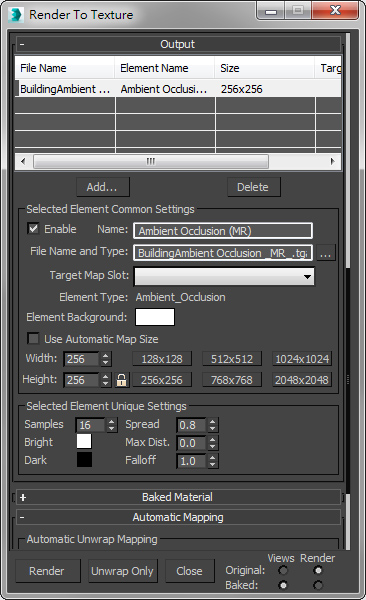Adjust the Samples spinner arrows
Screen dimensions: 366x600
tap(111, 425)
